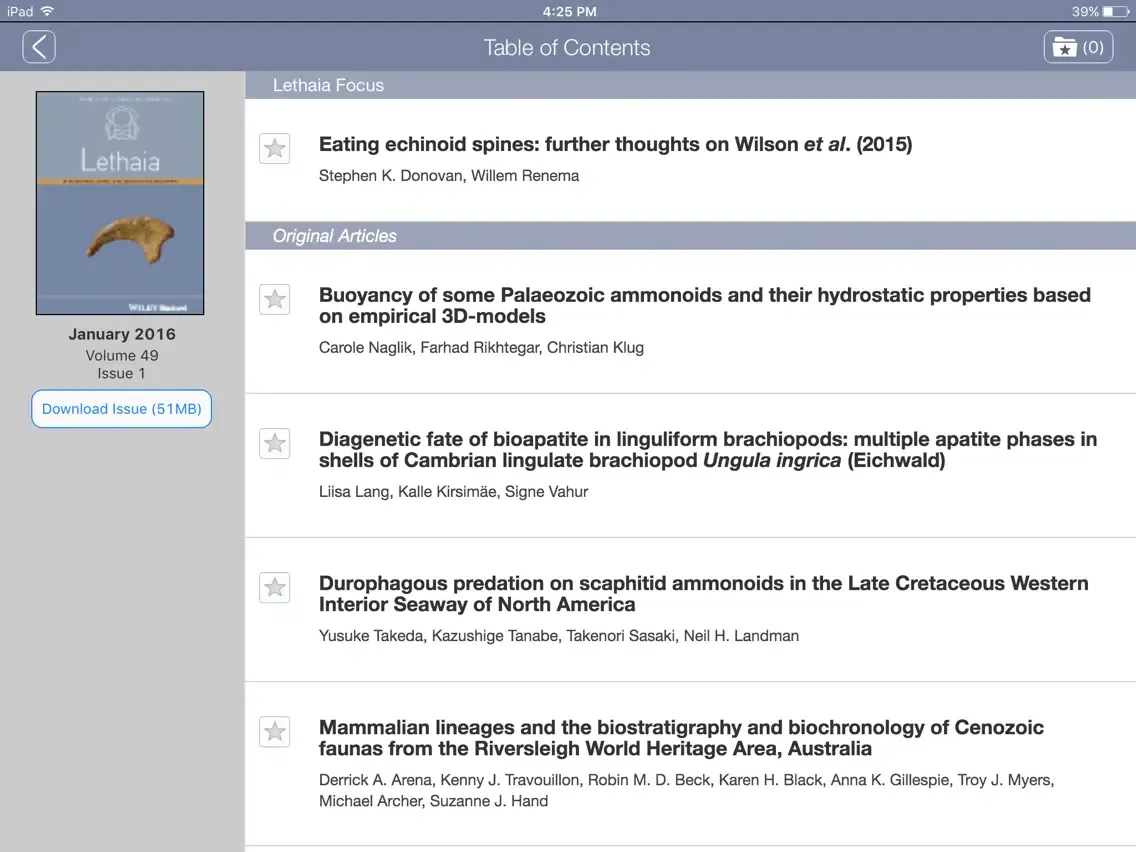Select the "Original Articles" section header
The width and height of the screenshot is (1136, 852).
[x=334, y=236]
